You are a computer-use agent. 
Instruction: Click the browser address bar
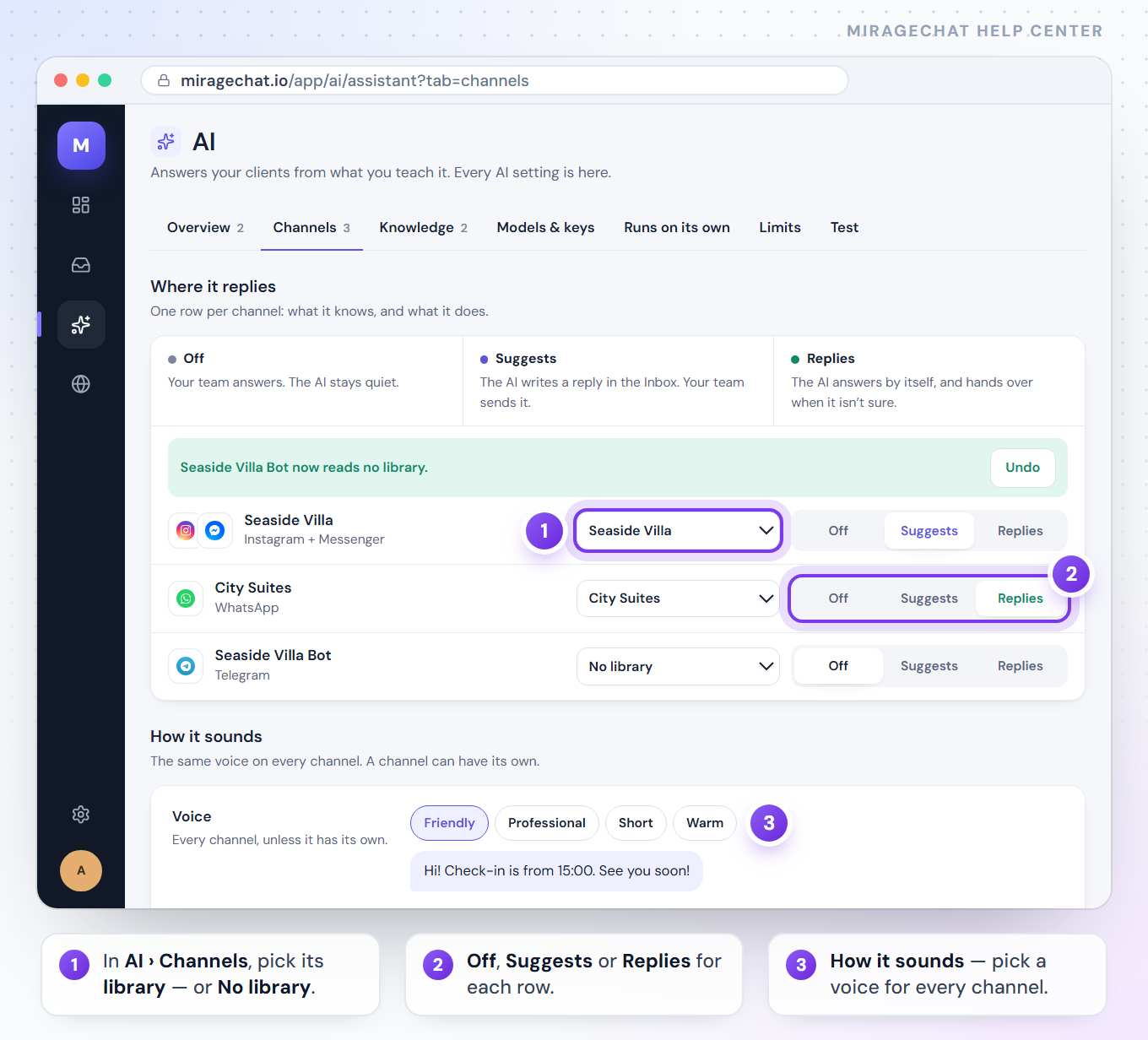coord(495,80)
